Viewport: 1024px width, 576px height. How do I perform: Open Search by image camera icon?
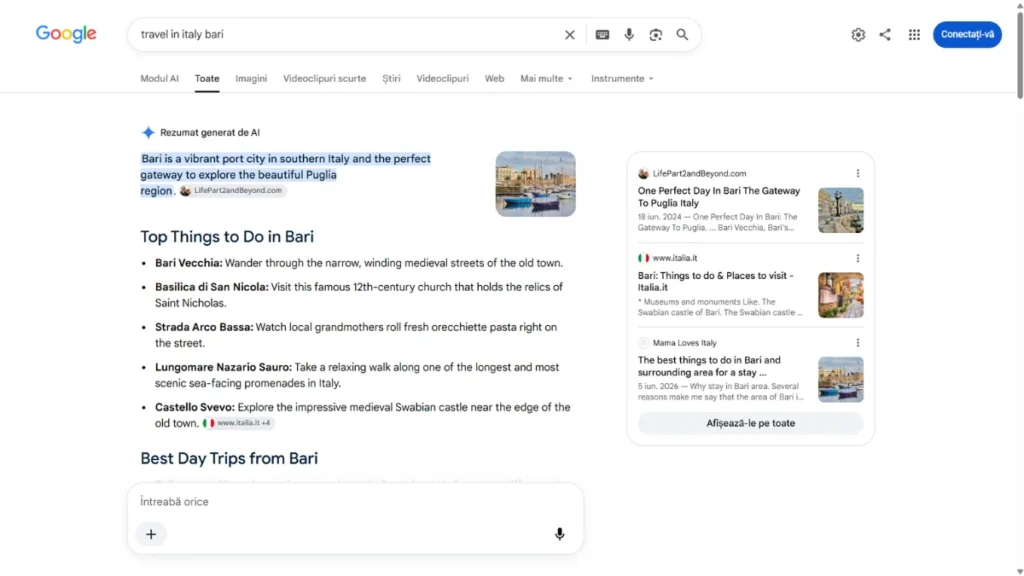click(656, 35)
